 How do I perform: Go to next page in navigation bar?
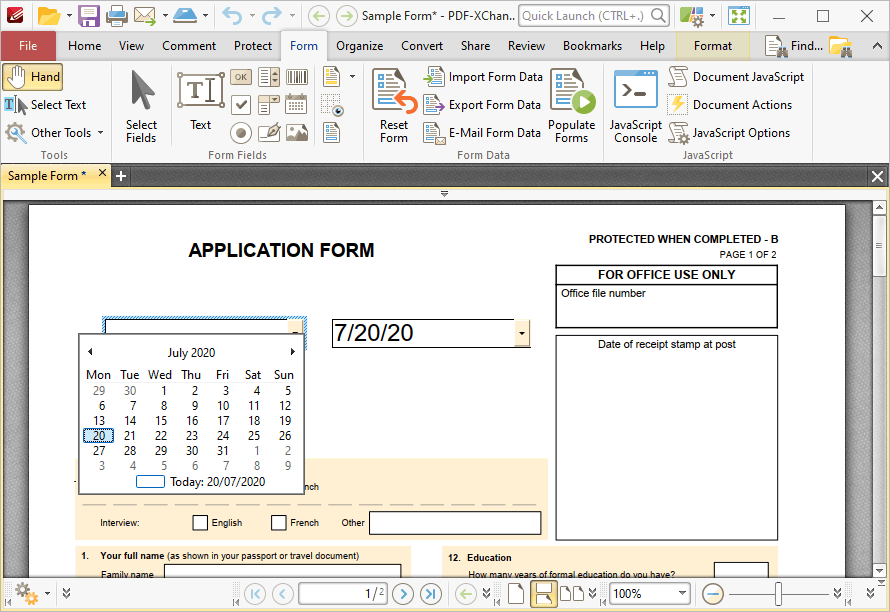pos(403,594)
